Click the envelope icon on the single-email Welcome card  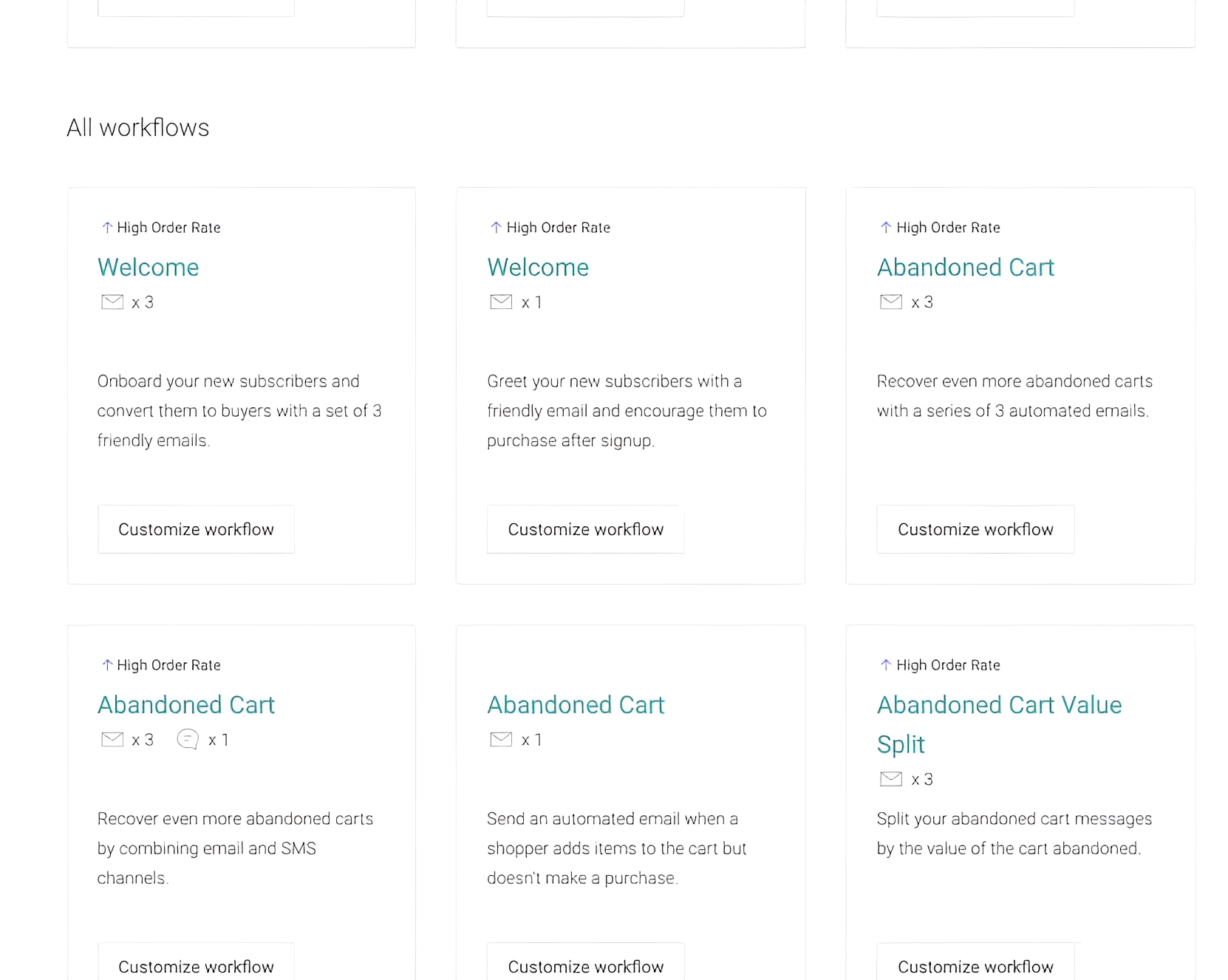click(x=501, y=302)
